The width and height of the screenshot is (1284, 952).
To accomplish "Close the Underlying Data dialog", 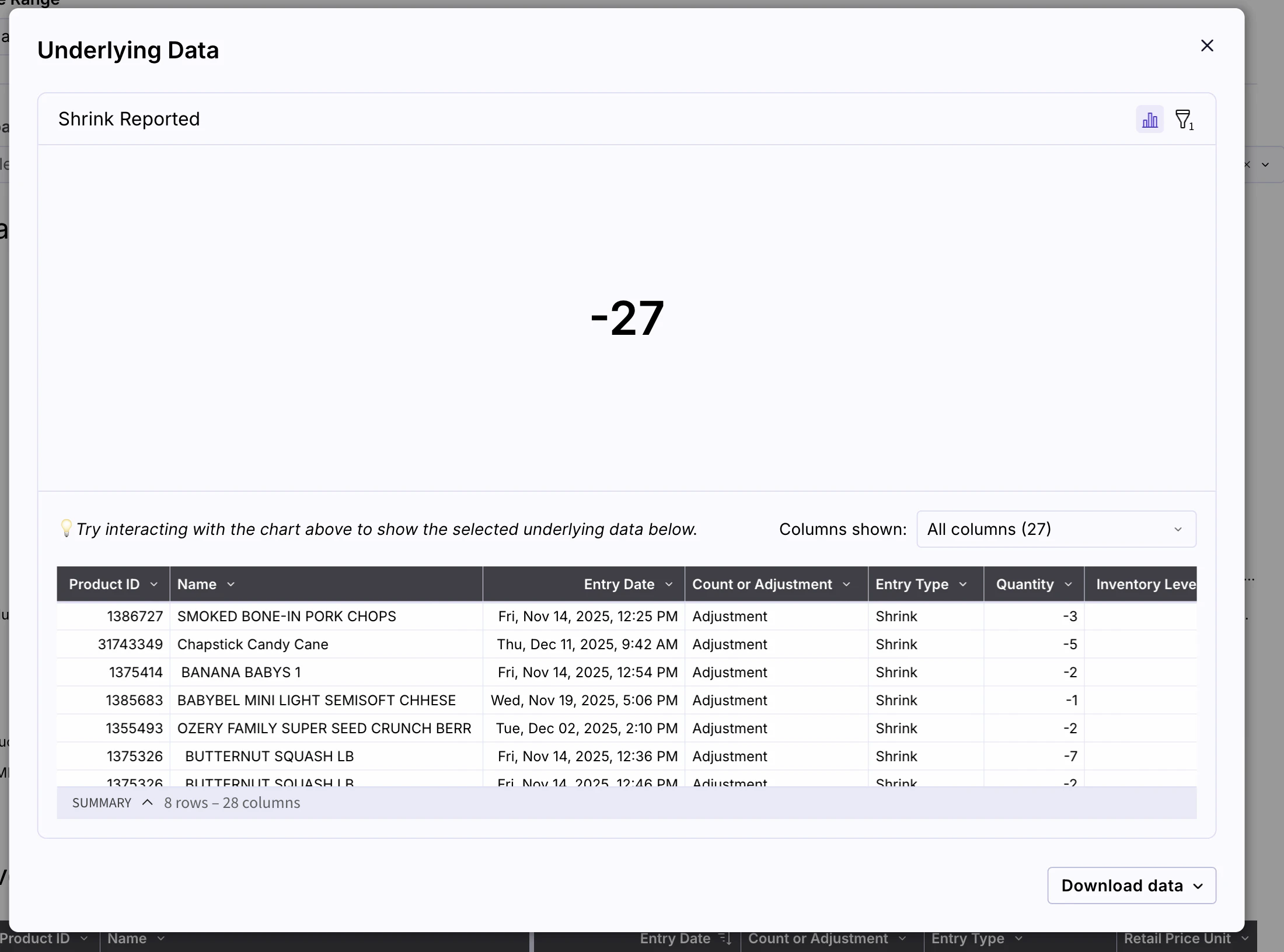I will point(1206,45).
